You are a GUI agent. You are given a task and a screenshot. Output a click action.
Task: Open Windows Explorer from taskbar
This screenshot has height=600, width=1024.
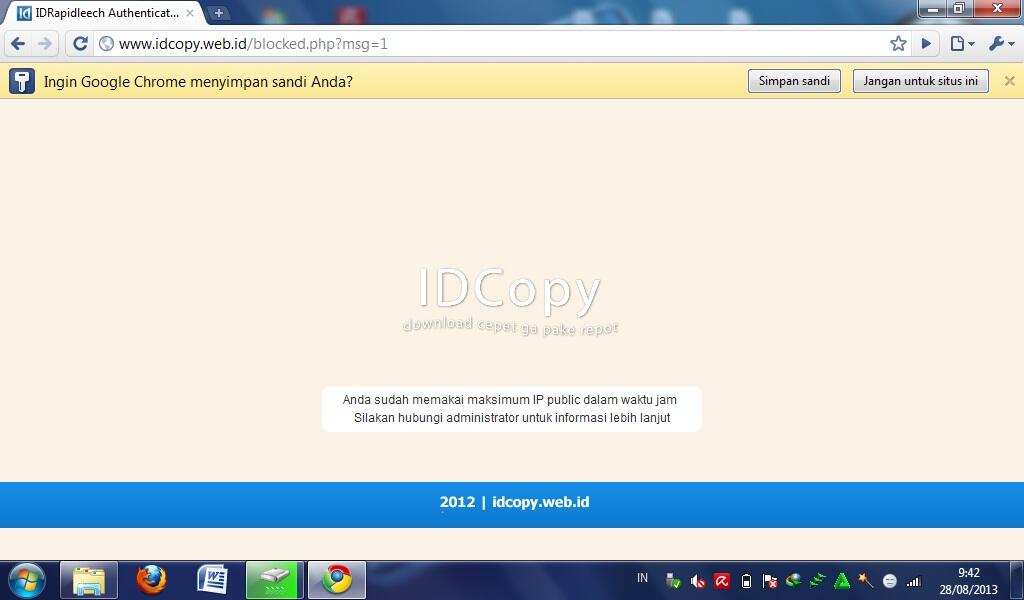pyautogui.click(x=89, y=580)
